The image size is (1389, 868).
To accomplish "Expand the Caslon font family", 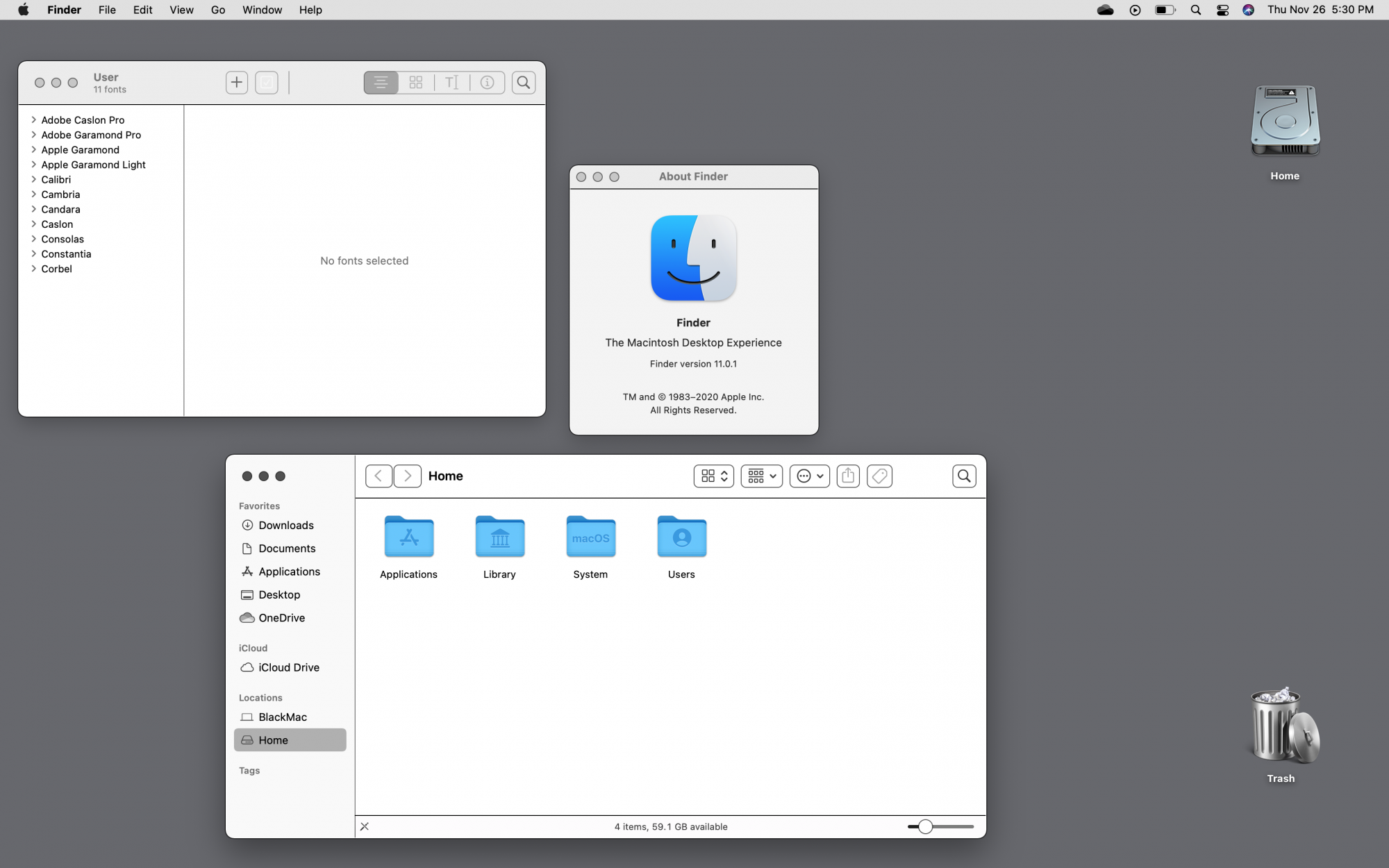I will [33, 224].
